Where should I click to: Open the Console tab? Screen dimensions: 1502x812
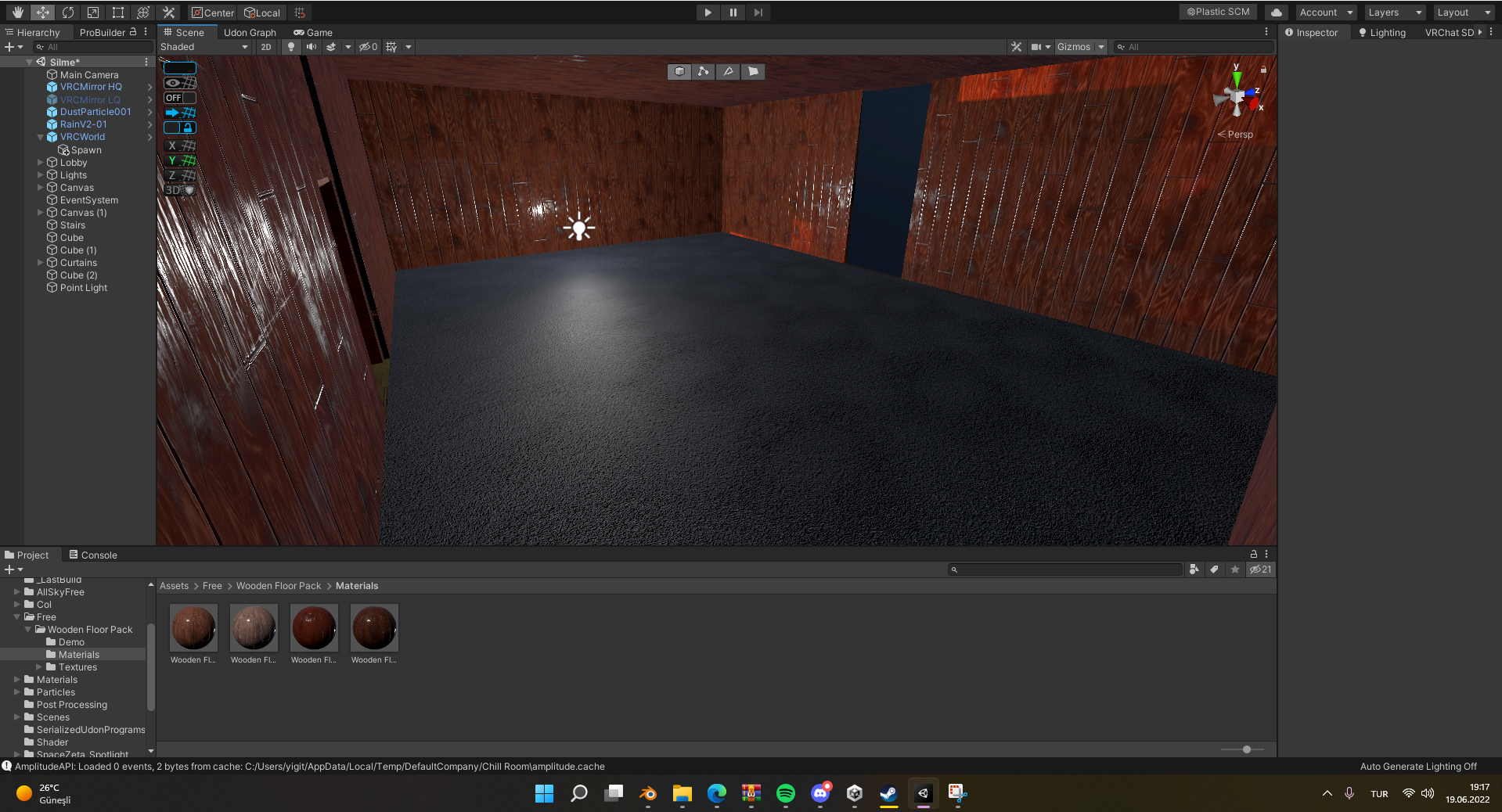tap(92, 555)
